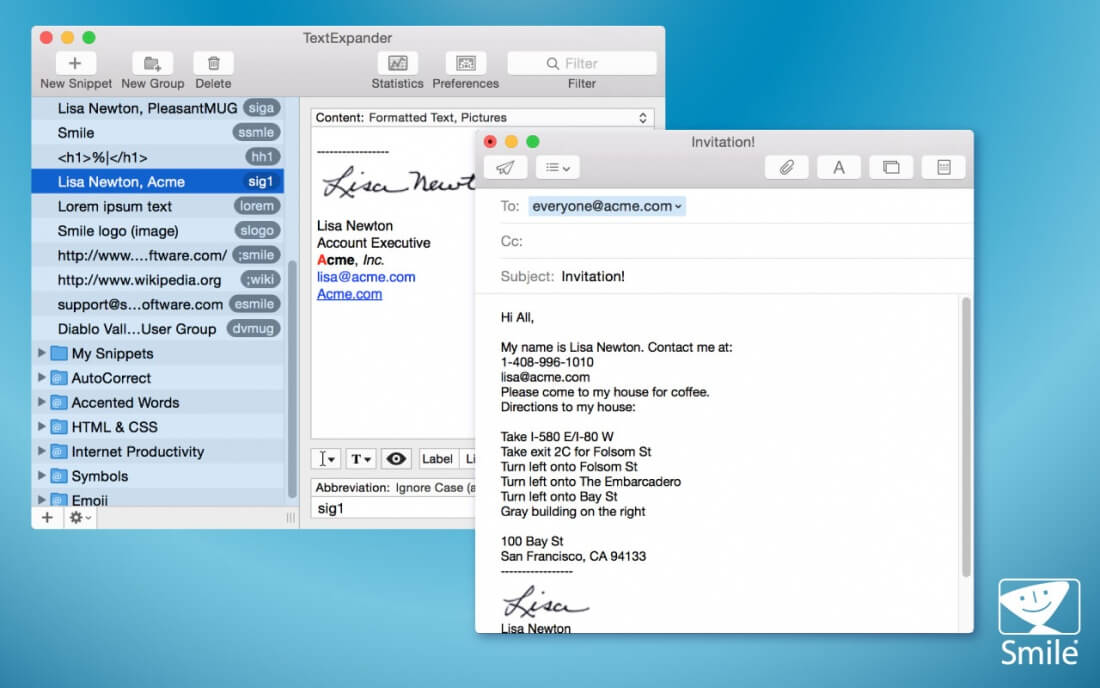Send the Invitation email
This screenshot has width=1100, height=688.
pos(505,168)
